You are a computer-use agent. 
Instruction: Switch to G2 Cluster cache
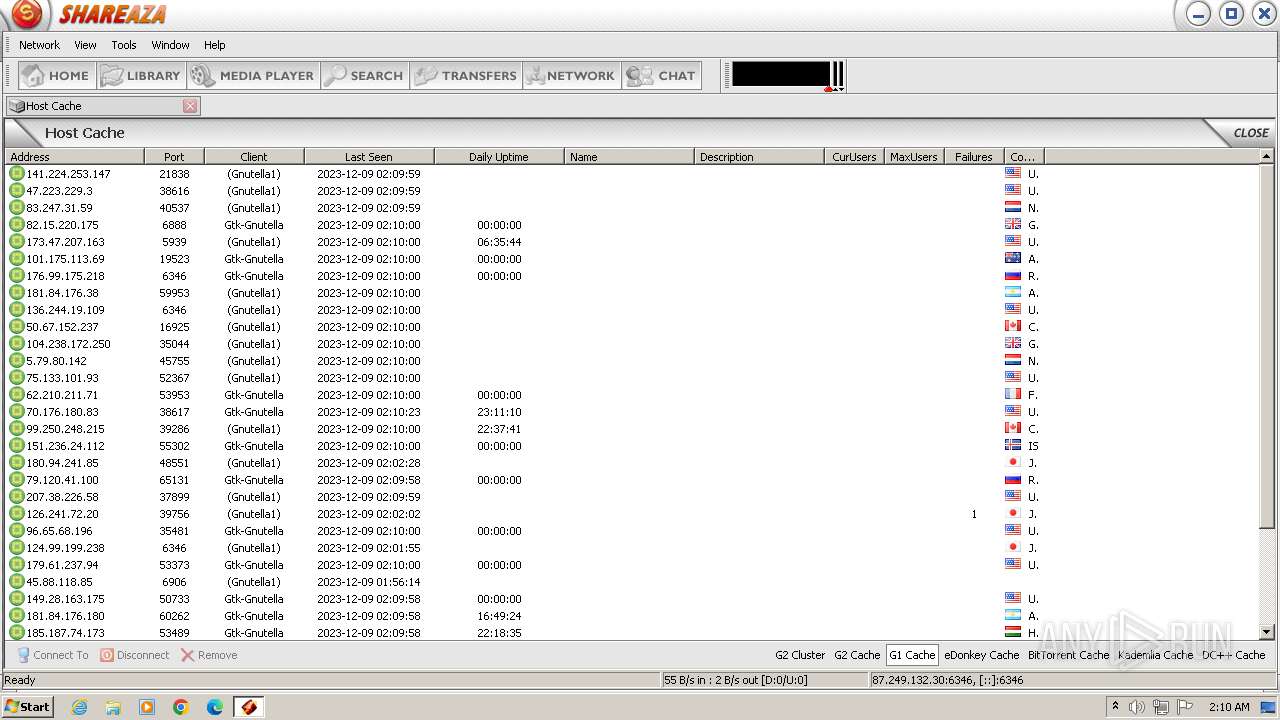coord(800,655)
